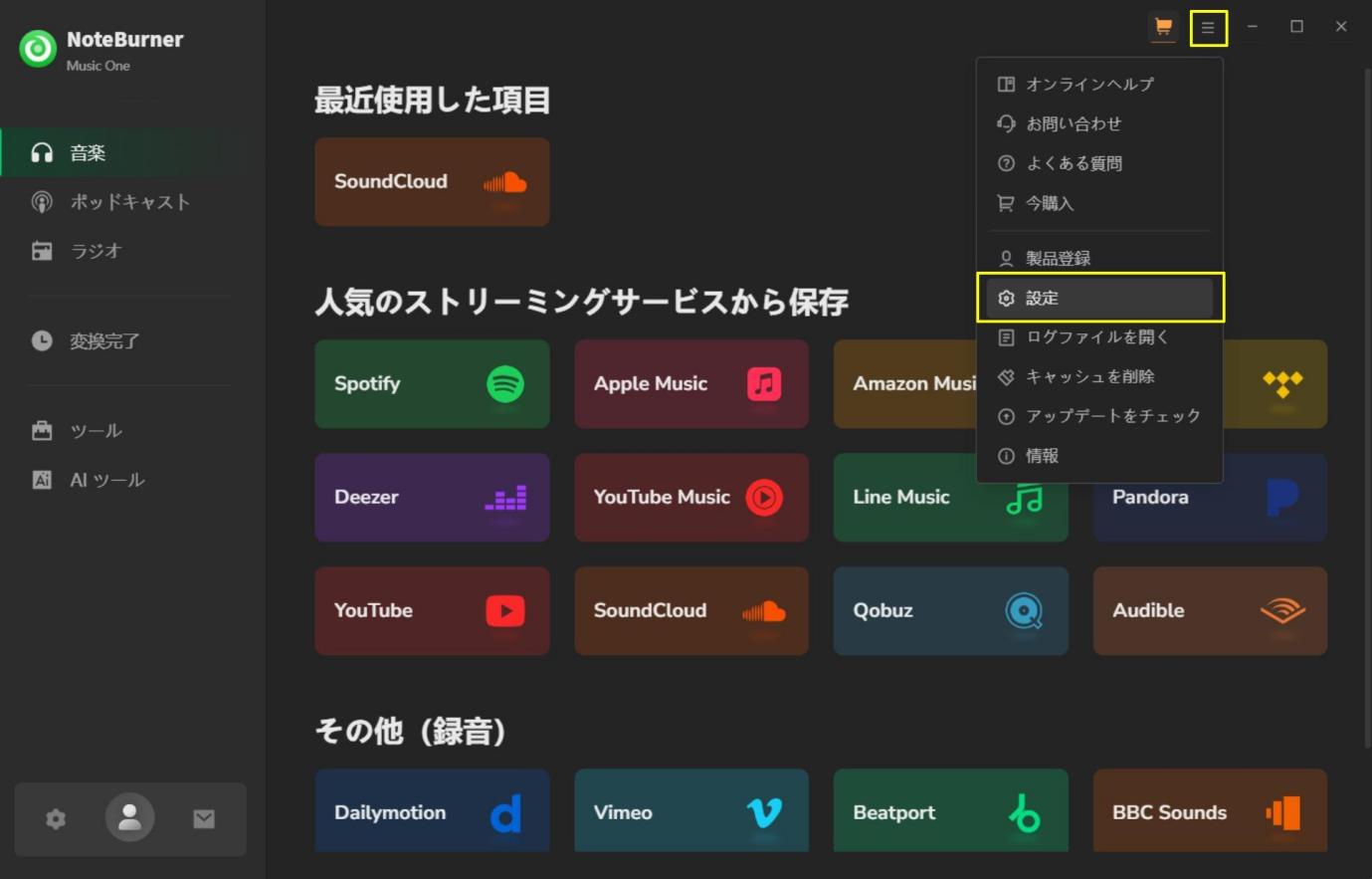Image resolution: width=1372 pixels, height=879 pixels.
Task: Click the podcast icon in sidebar
Action: coord(42,202)
